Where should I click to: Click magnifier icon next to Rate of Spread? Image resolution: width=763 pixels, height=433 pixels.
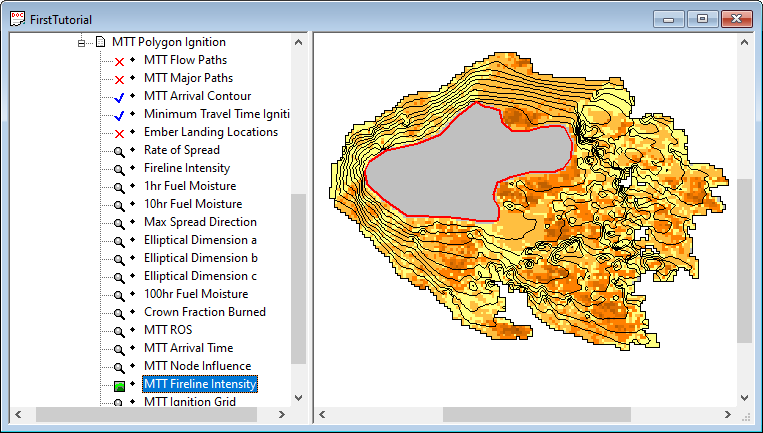119,151
